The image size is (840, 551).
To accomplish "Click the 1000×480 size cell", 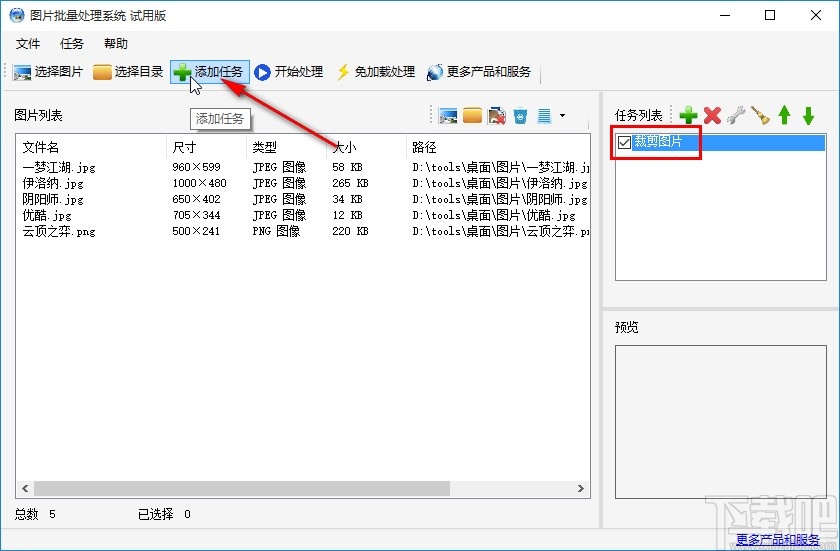I will point(199,183).
